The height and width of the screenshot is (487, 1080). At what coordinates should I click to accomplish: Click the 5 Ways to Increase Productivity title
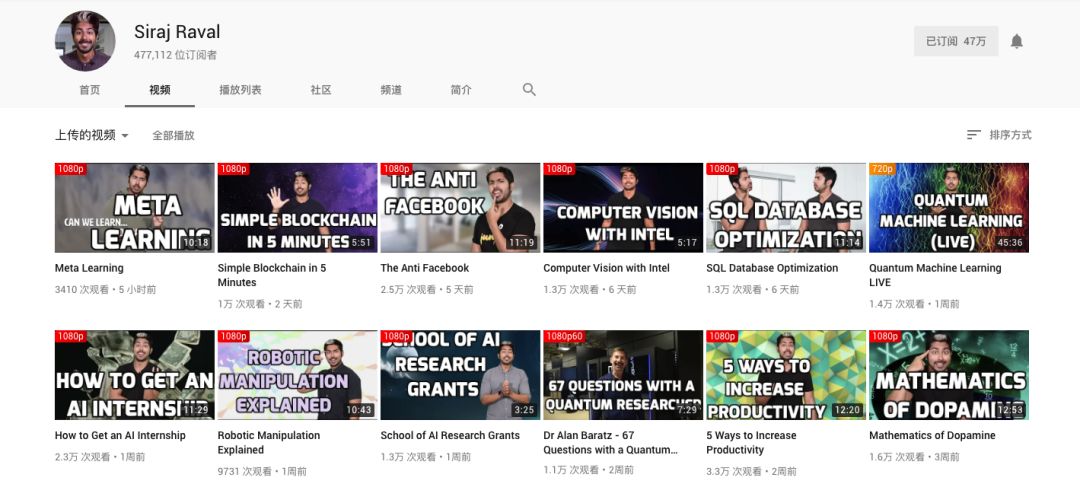point(751,442)
